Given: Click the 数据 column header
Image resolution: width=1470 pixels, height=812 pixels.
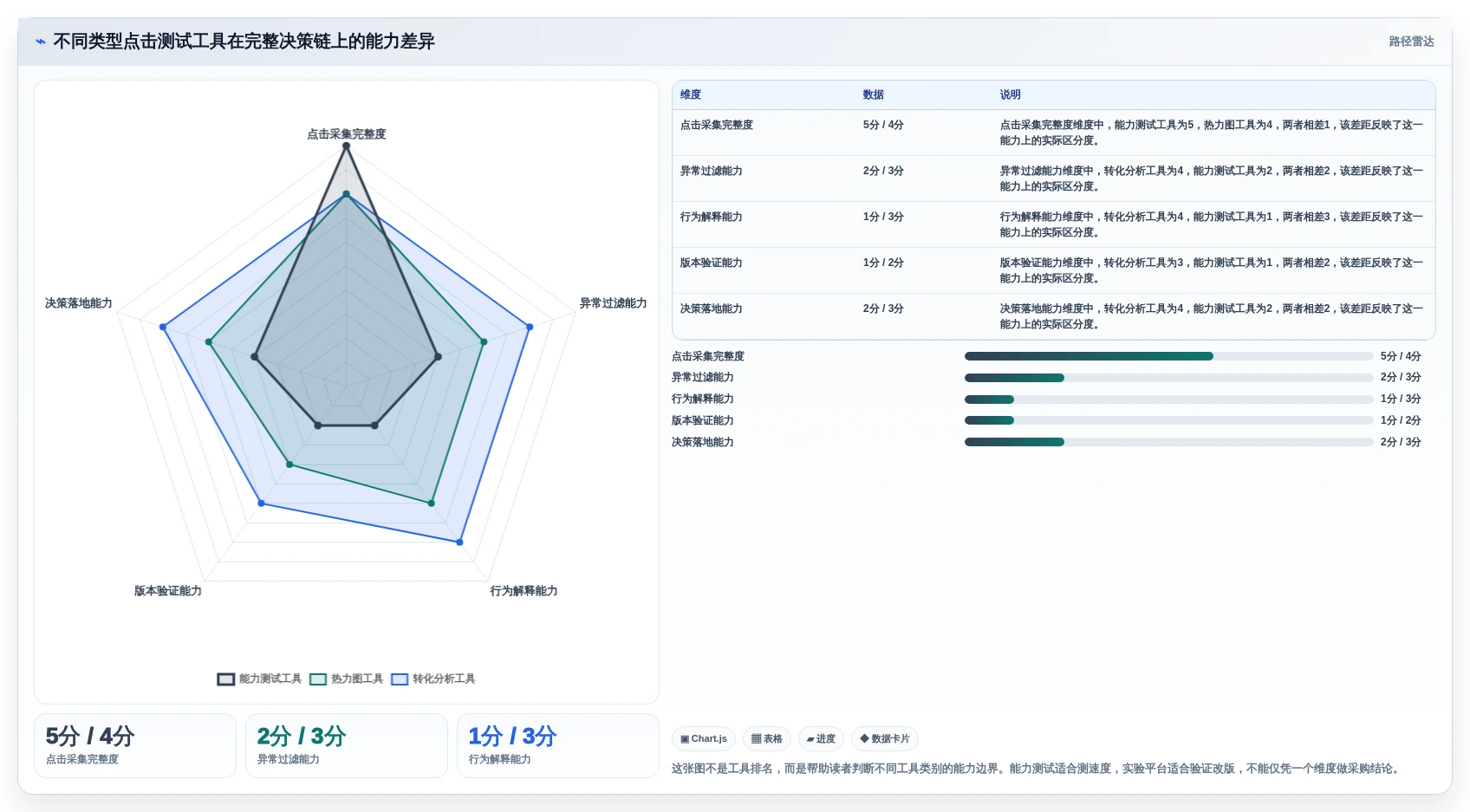Looking at the screenshot, I should (x=874, y=94).
